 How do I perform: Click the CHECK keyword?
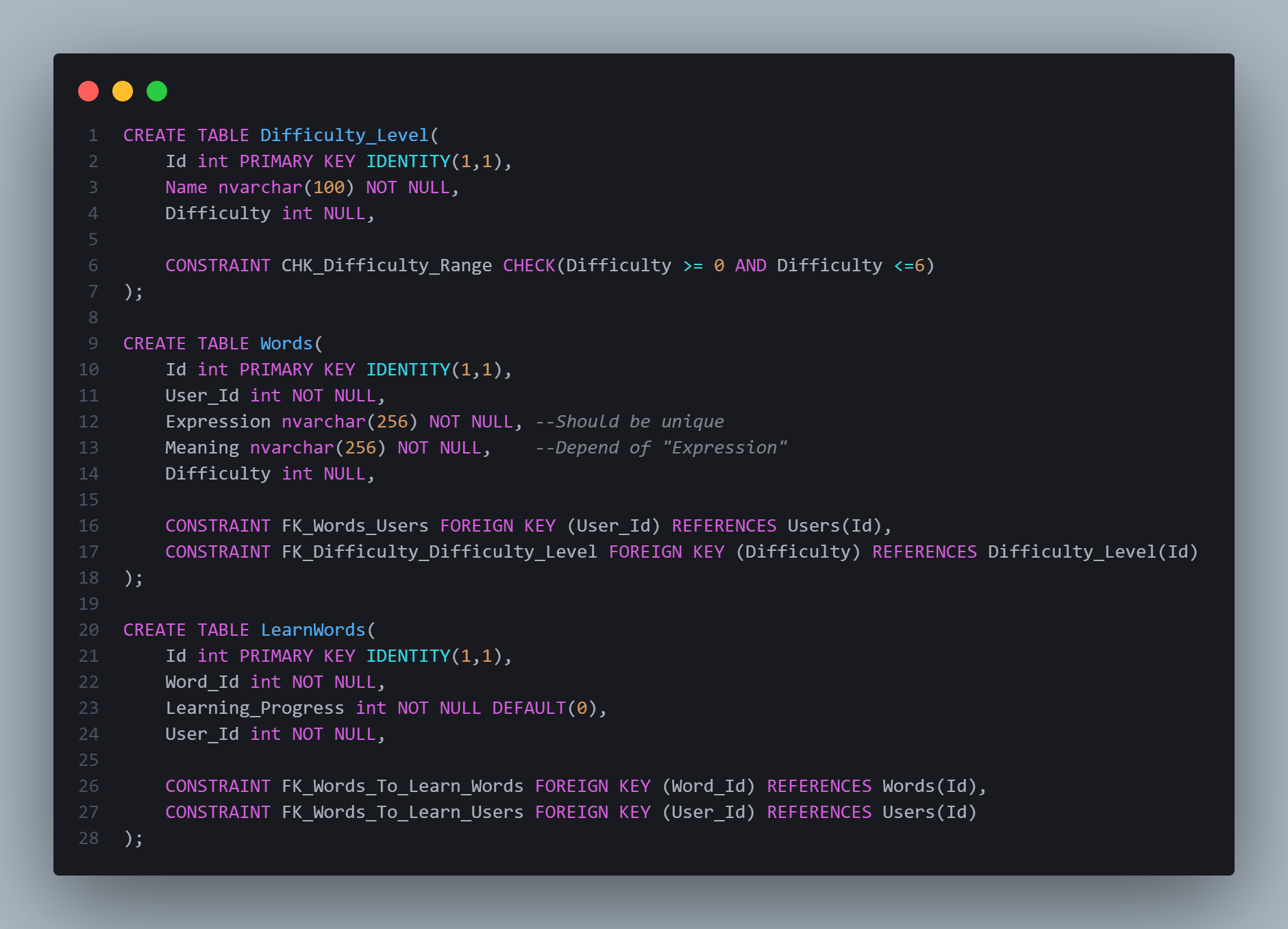(529, 265)
